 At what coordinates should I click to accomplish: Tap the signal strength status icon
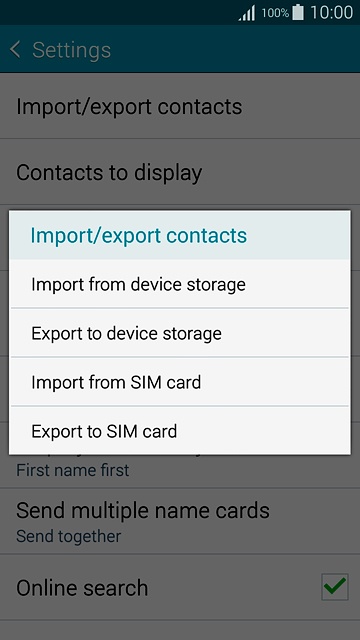247,13
